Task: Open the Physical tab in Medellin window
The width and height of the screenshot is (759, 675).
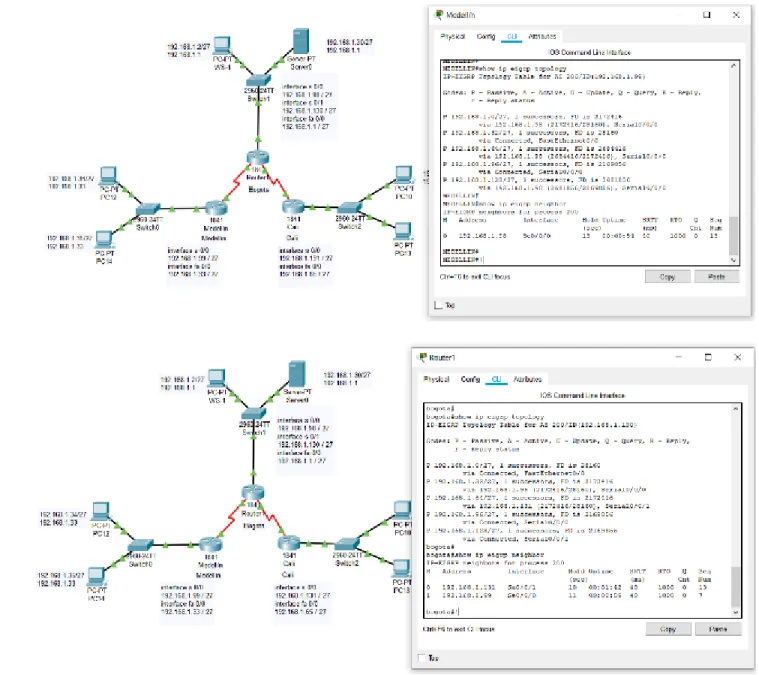Action: click(452, 36)
